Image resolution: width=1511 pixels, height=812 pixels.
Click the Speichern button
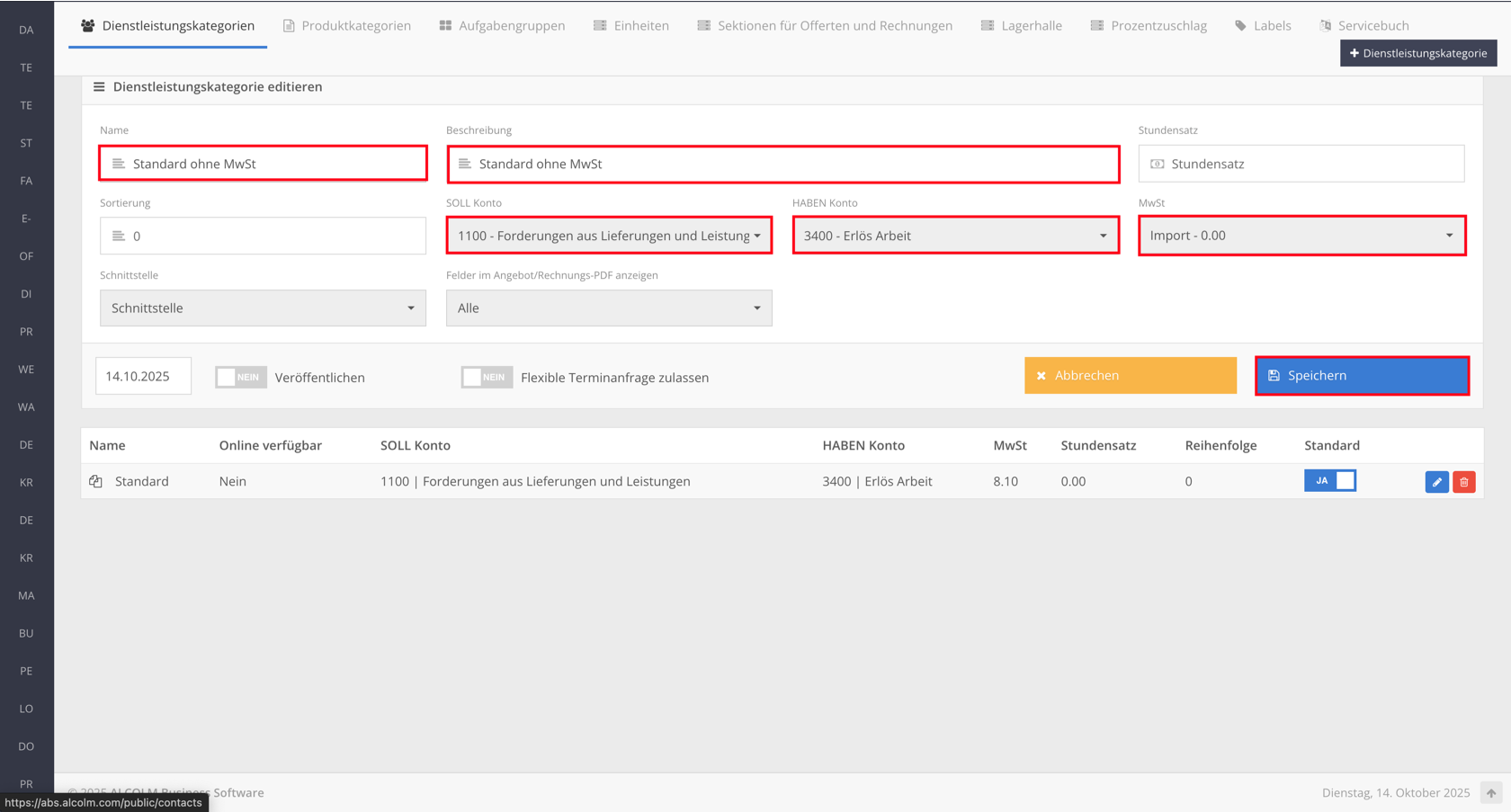pyautogui.click(x=1362, y=376)
